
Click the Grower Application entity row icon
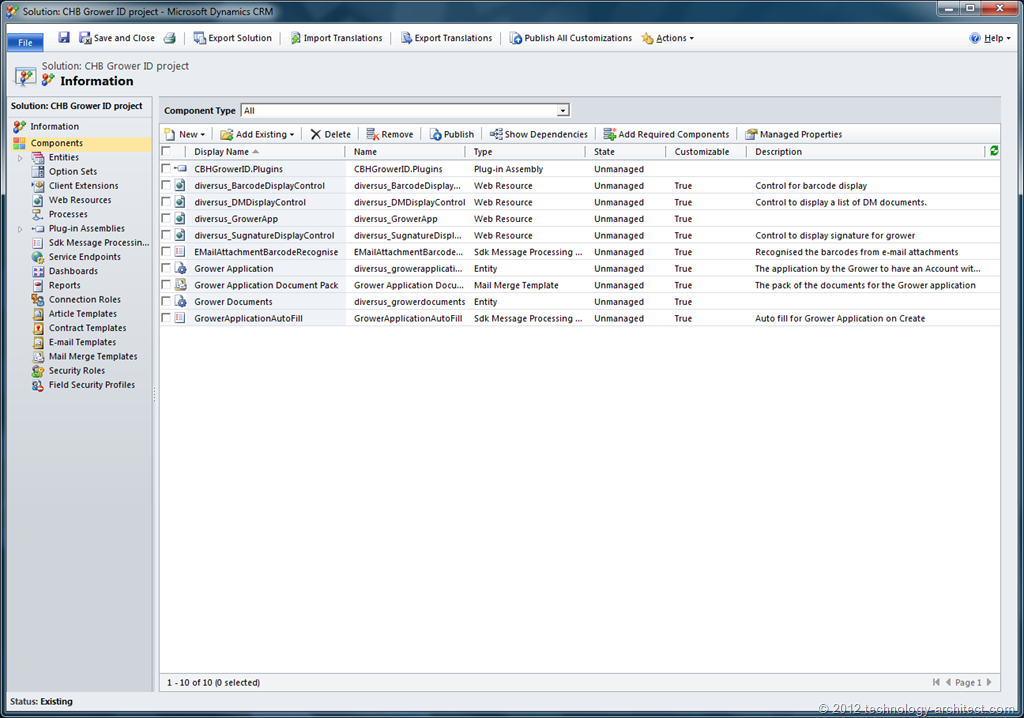[x=181, y=269]
